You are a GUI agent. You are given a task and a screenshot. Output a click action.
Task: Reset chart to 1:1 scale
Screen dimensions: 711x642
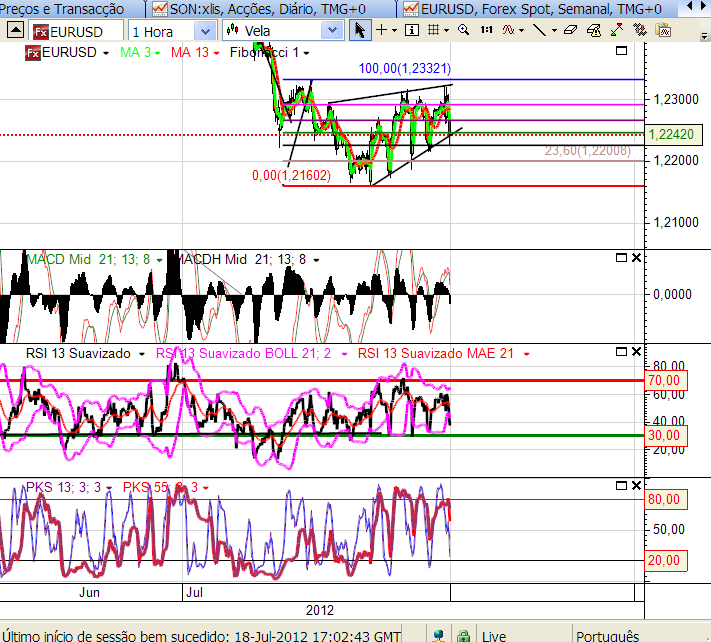pos(487,30)
